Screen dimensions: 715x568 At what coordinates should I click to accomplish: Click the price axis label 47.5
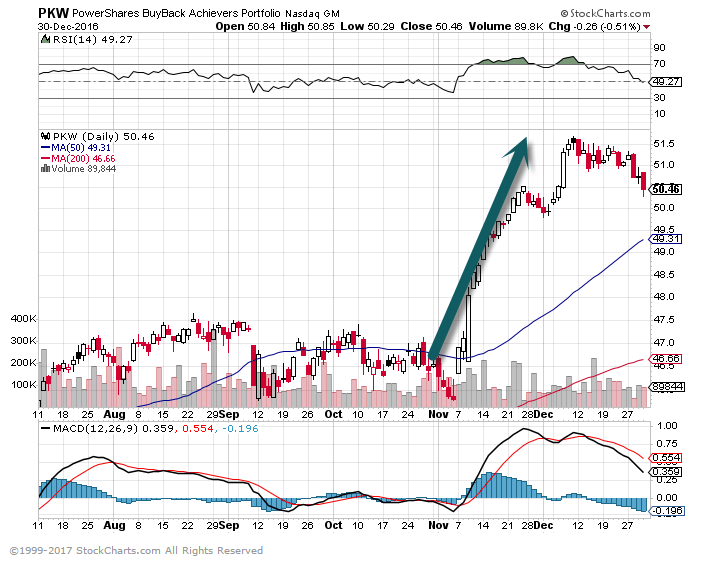click(x=663, y=320)
